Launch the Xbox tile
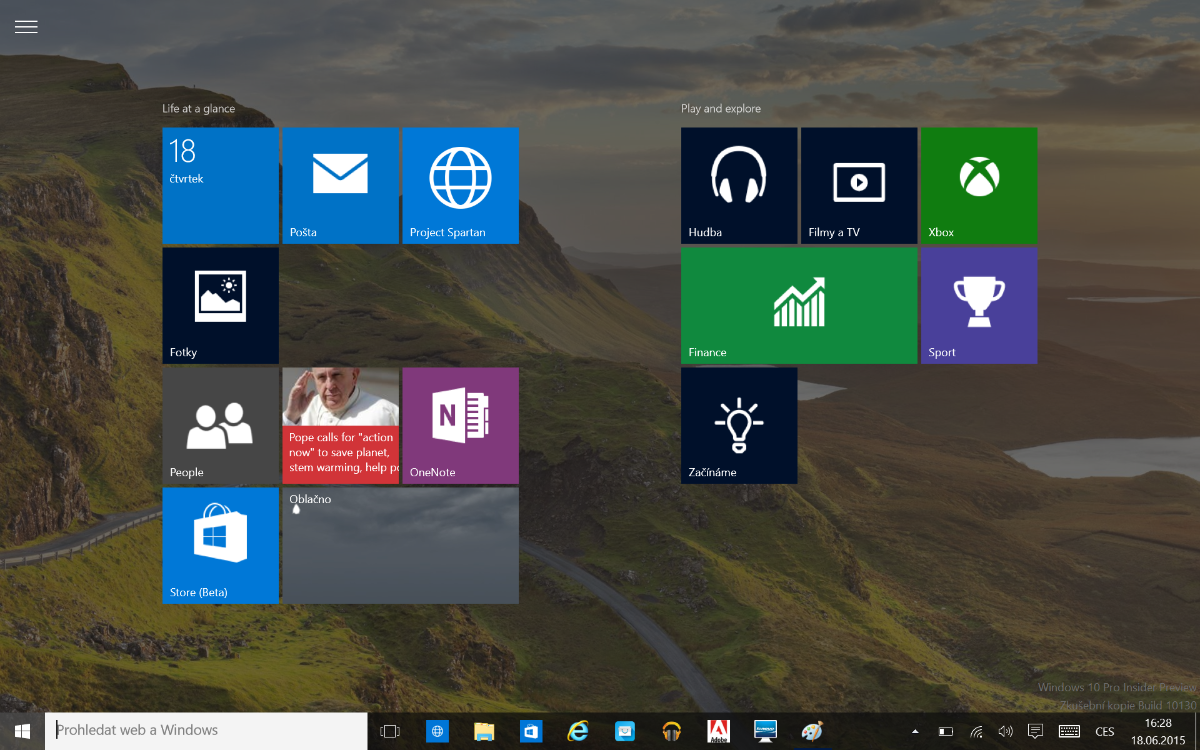This screenshot has height=750, width=1200. 978,185
